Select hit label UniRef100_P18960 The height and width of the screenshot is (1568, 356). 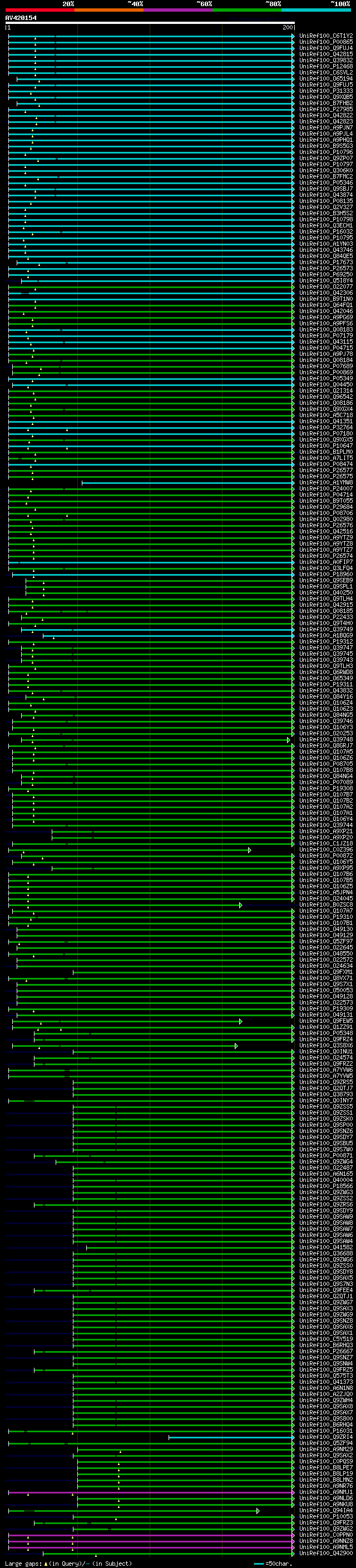(x=326, y=574)
